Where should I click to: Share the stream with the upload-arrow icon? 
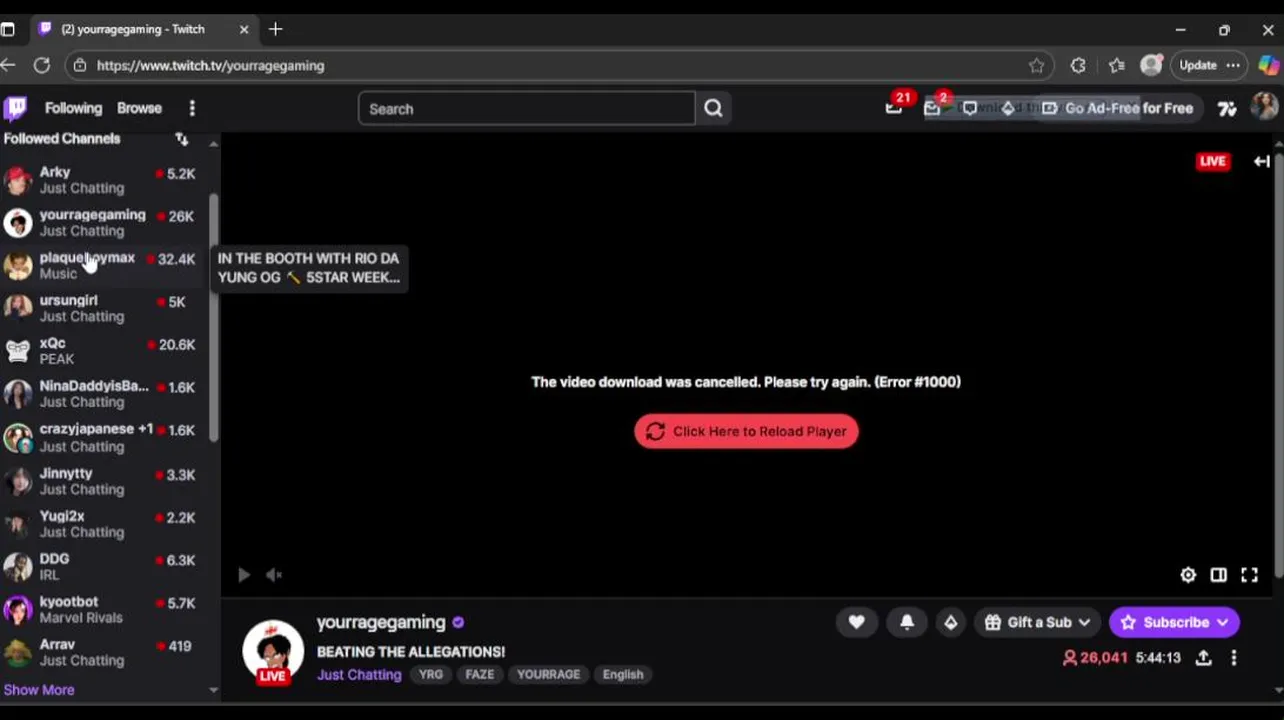coord(1204,658)
